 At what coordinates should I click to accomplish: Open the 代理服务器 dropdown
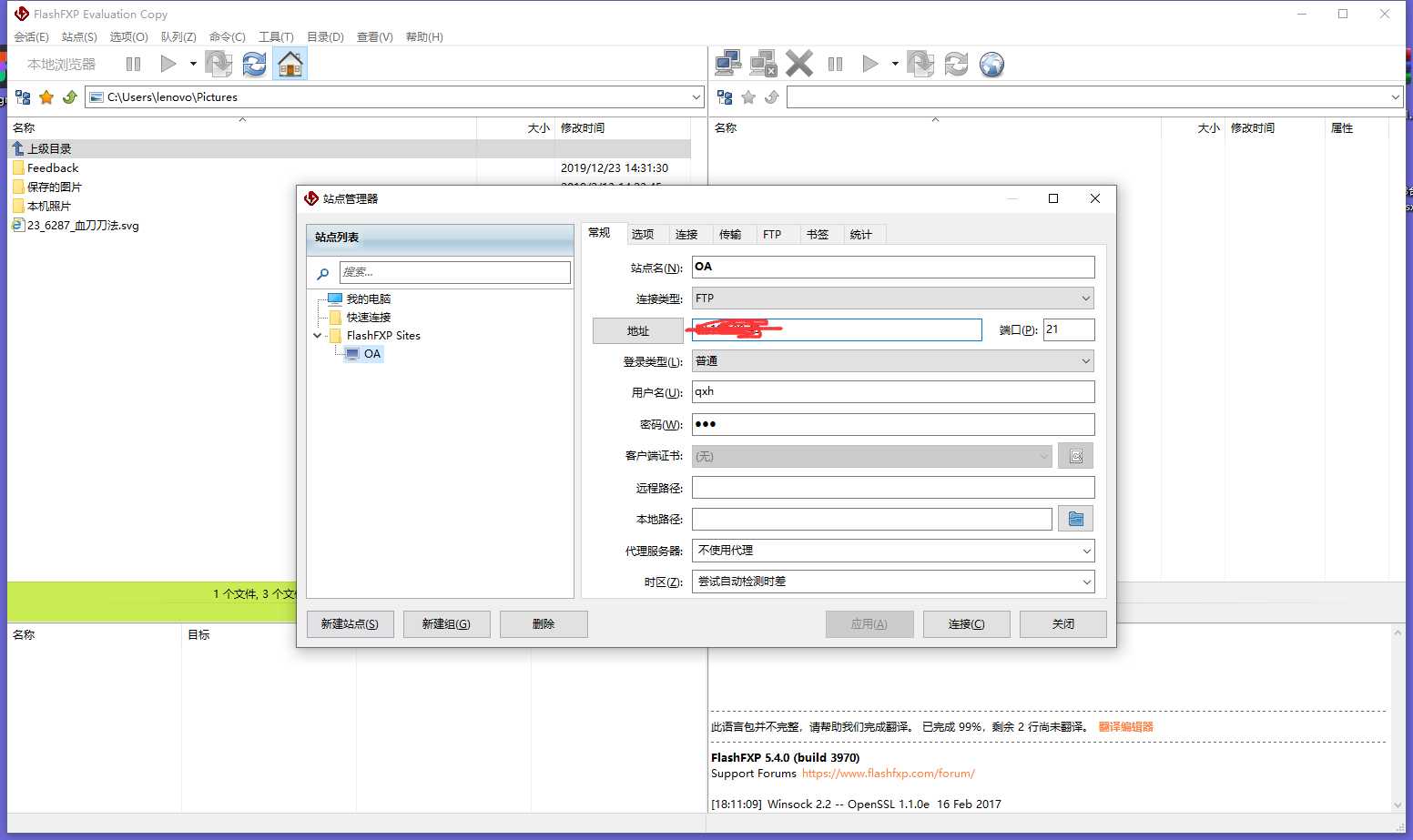893,551
